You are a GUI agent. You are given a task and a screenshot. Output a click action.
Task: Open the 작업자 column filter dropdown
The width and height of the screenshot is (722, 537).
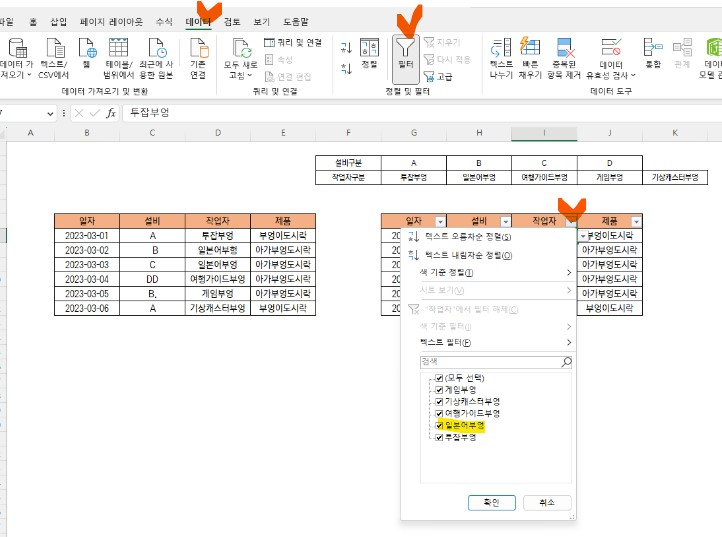click(x=571, y=222)
